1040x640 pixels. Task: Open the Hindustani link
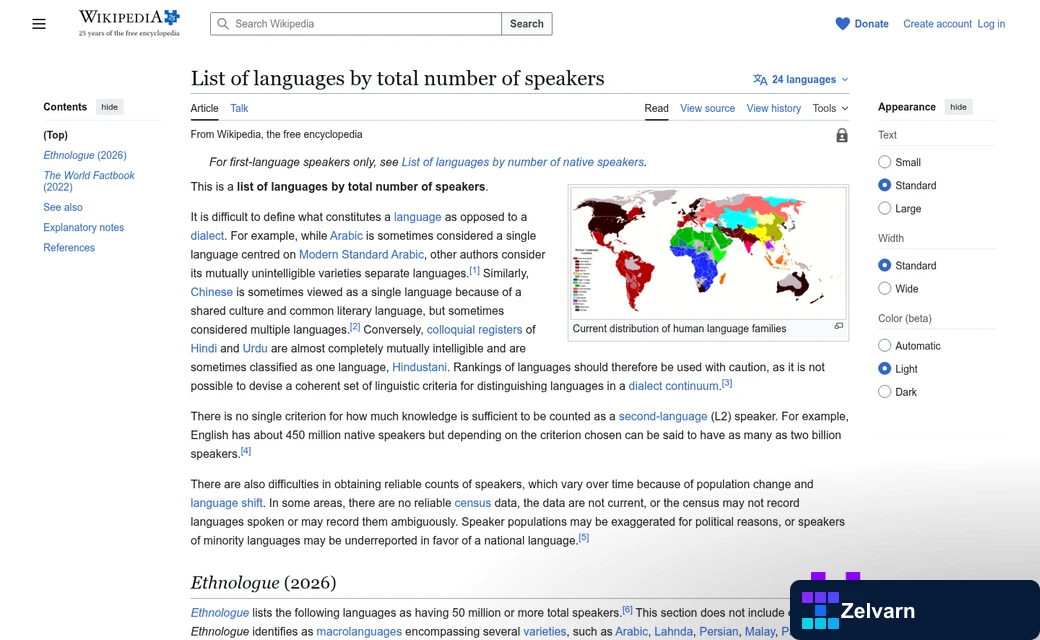(x=419, y=367)
